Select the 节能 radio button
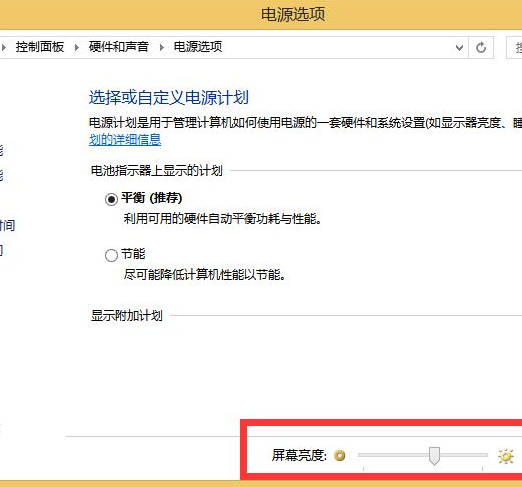Viewport: 522px width, 487px height. coord(111,255)
